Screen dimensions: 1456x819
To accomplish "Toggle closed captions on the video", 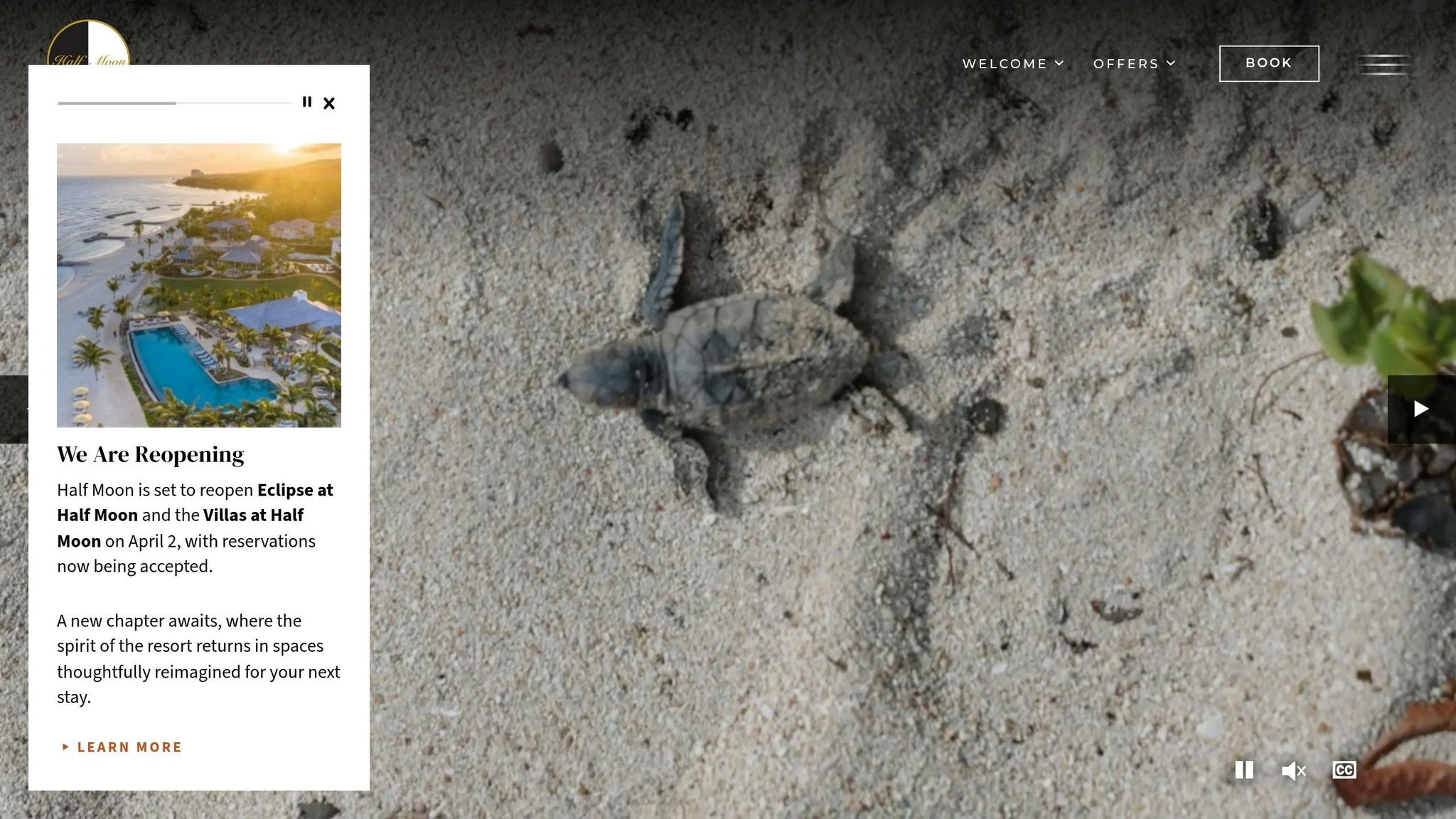I will click(1344, 770).
